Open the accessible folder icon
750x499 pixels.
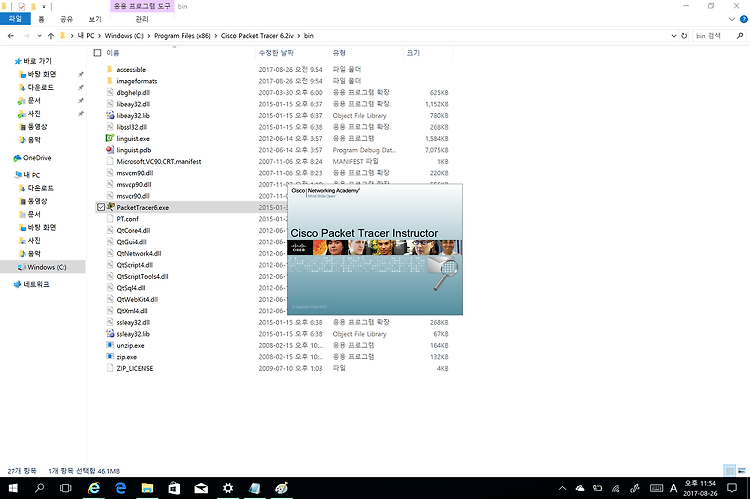(x=110, y=69)
